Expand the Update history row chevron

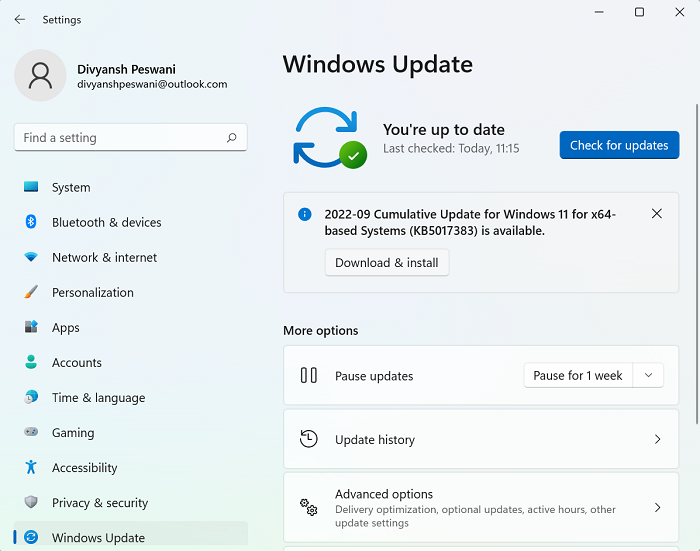click(657, 439)
